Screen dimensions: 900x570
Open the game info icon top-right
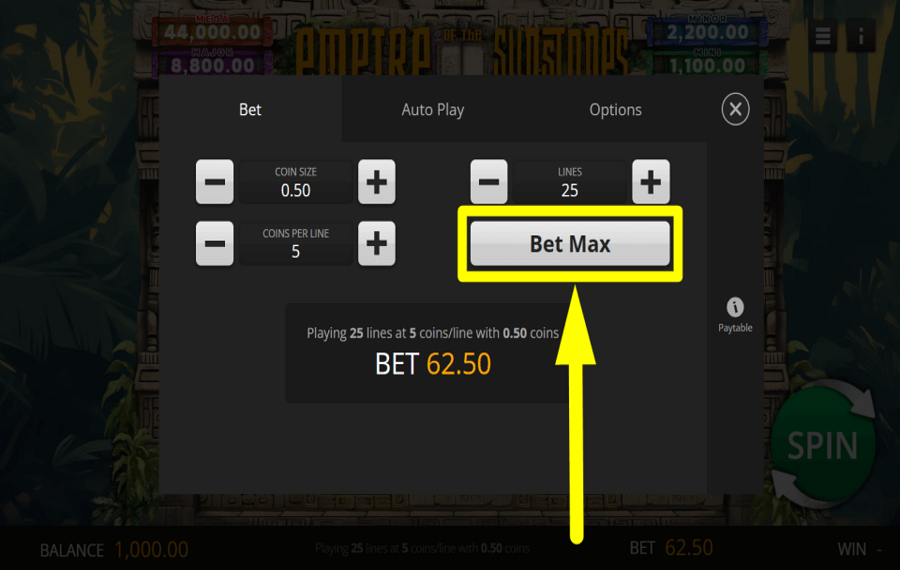(x=861, y=36)
